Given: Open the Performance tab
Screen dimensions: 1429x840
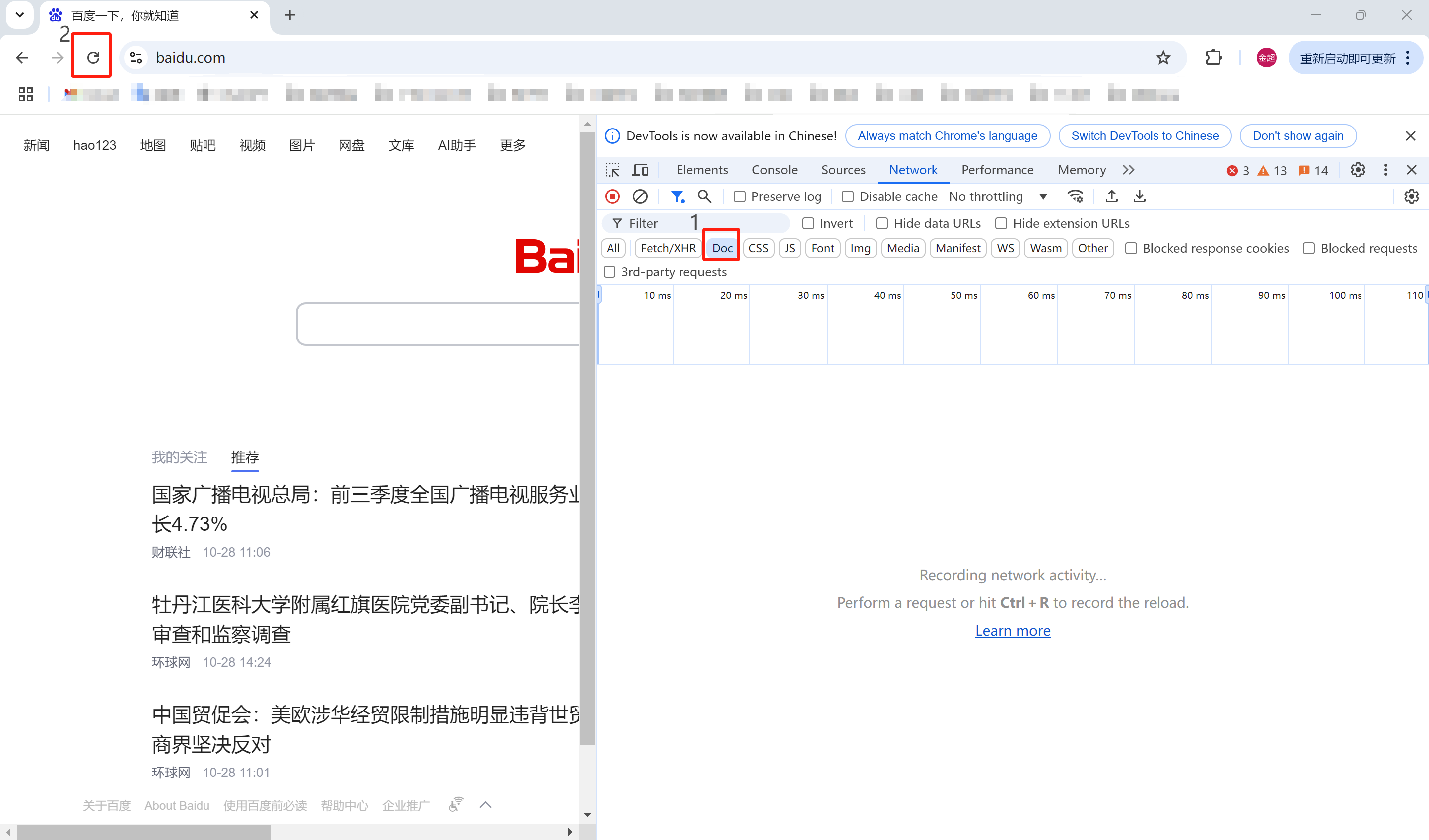Looking at the screenshot, I should [998, 170].
